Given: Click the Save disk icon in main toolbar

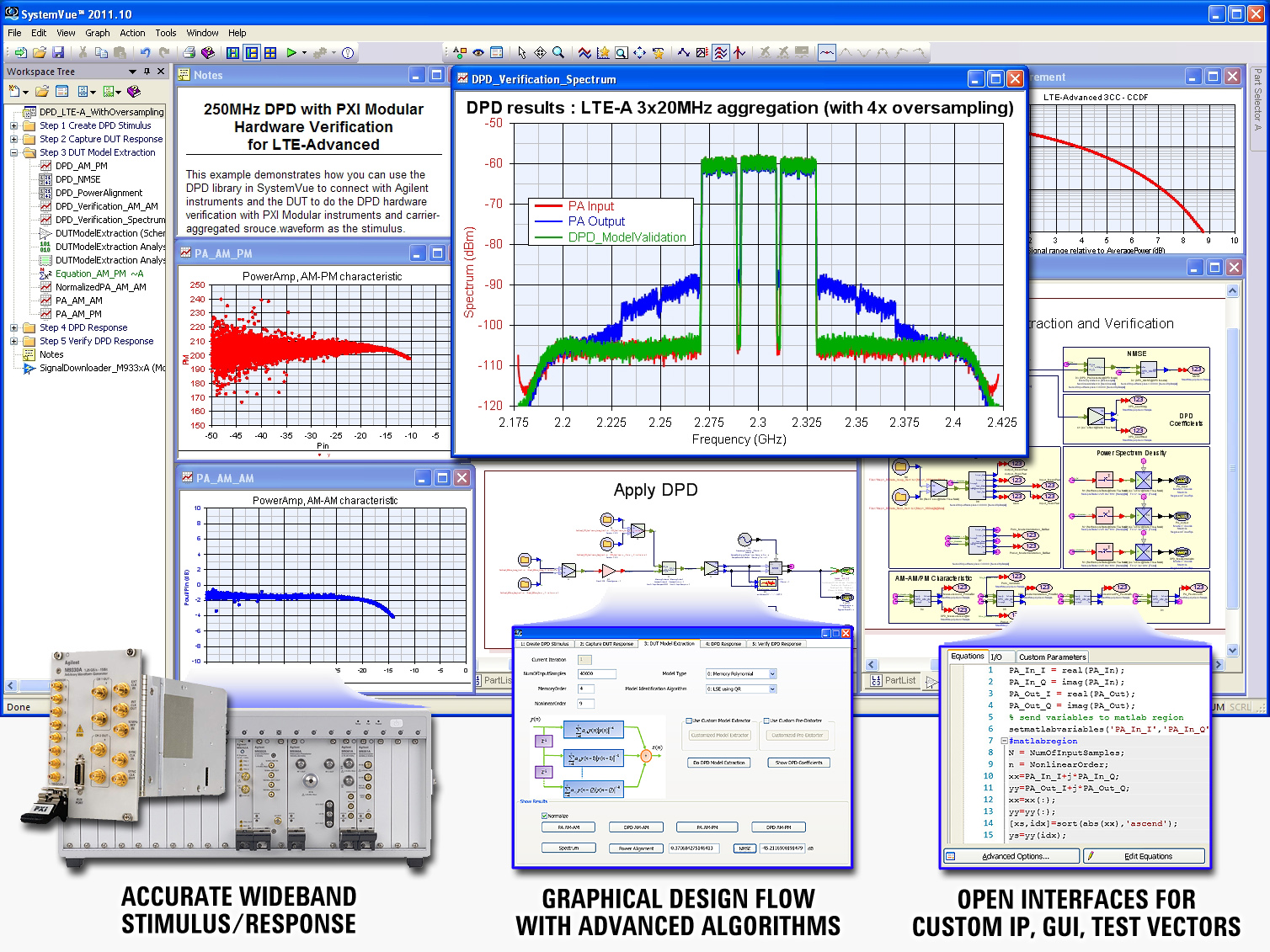Looking at the screenshot, I should pyautogui.click(x=59, y=52).
